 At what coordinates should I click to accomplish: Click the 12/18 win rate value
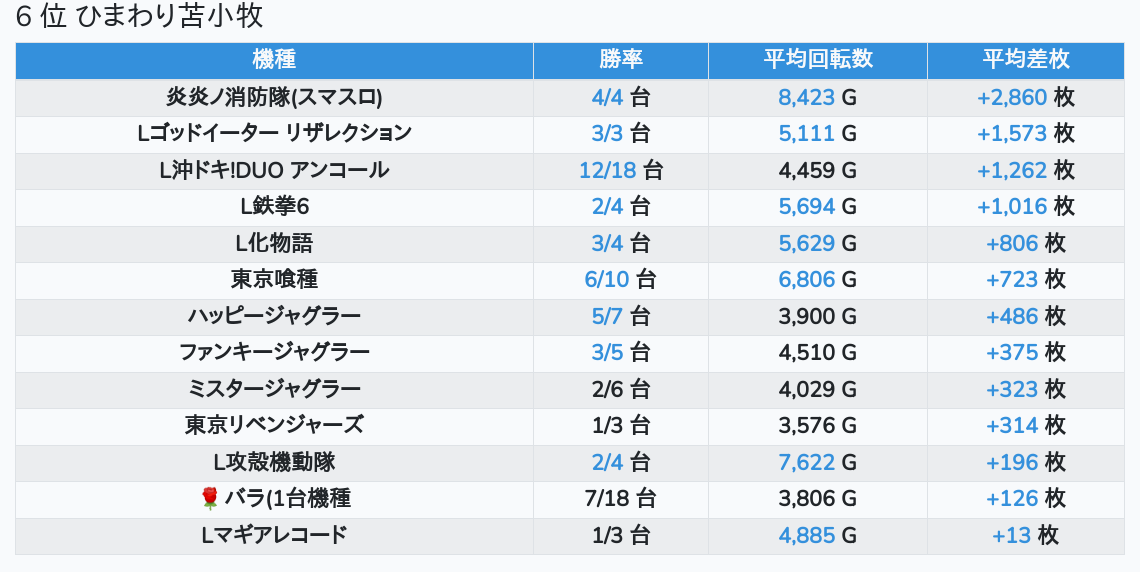(x=607, y=170)
